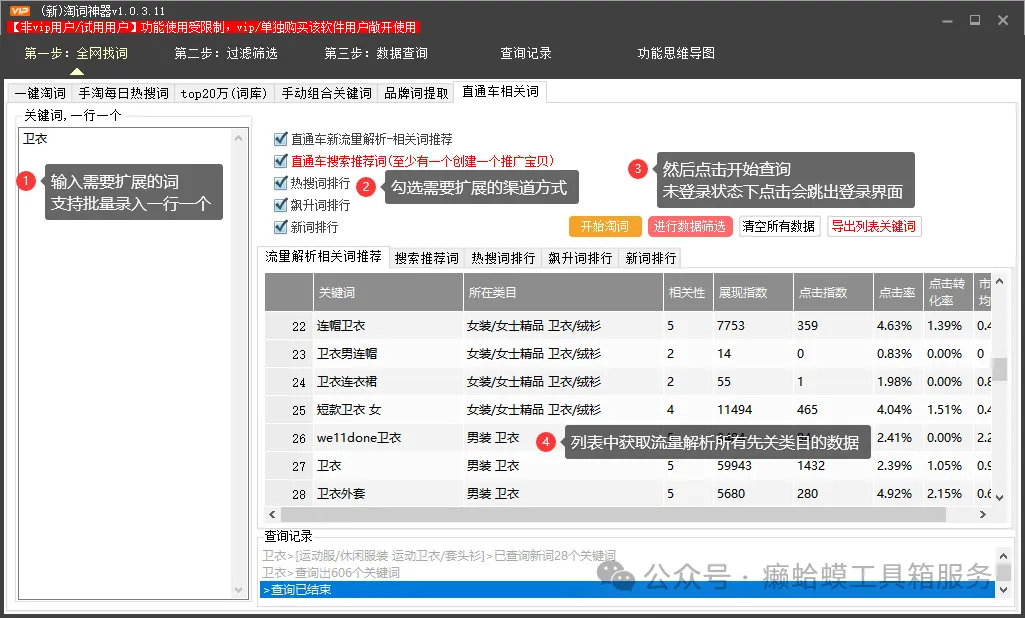Click the VIP logo icon in title bar
1025x618 pixels.
tap(19, 10)
